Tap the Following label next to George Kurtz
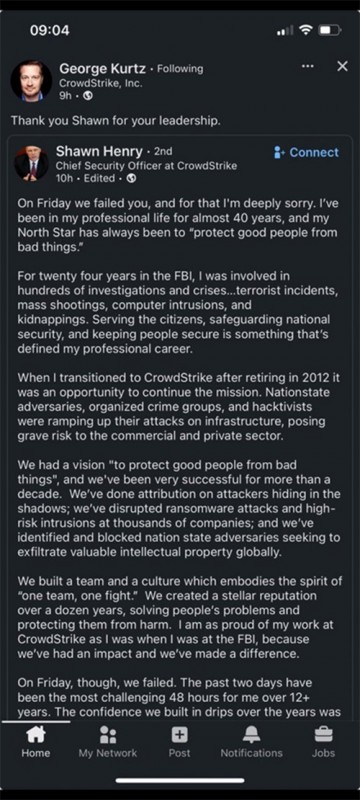 [179, 68]
